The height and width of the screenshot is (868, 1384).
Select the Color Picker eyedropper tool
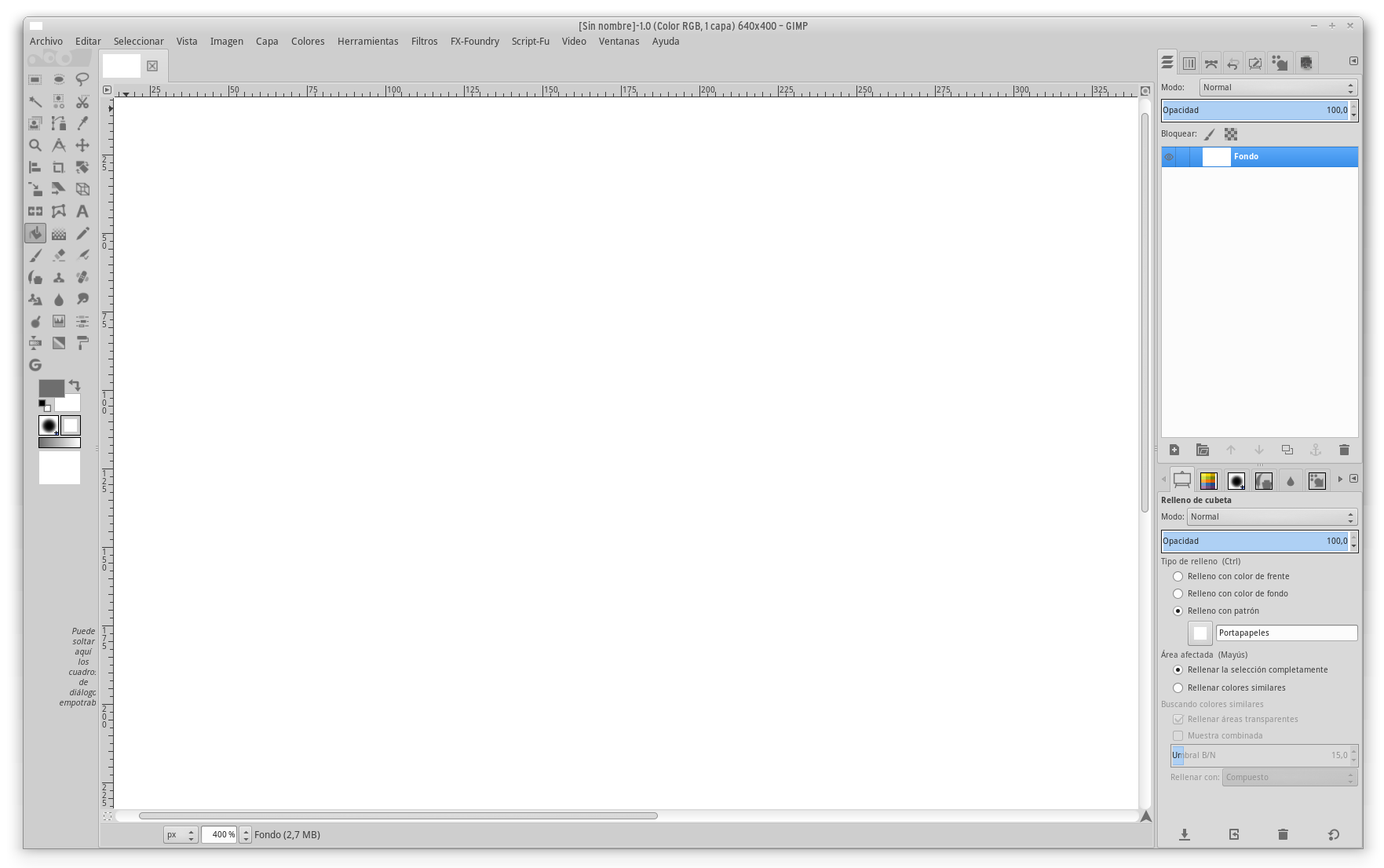[x=82, y=123]
